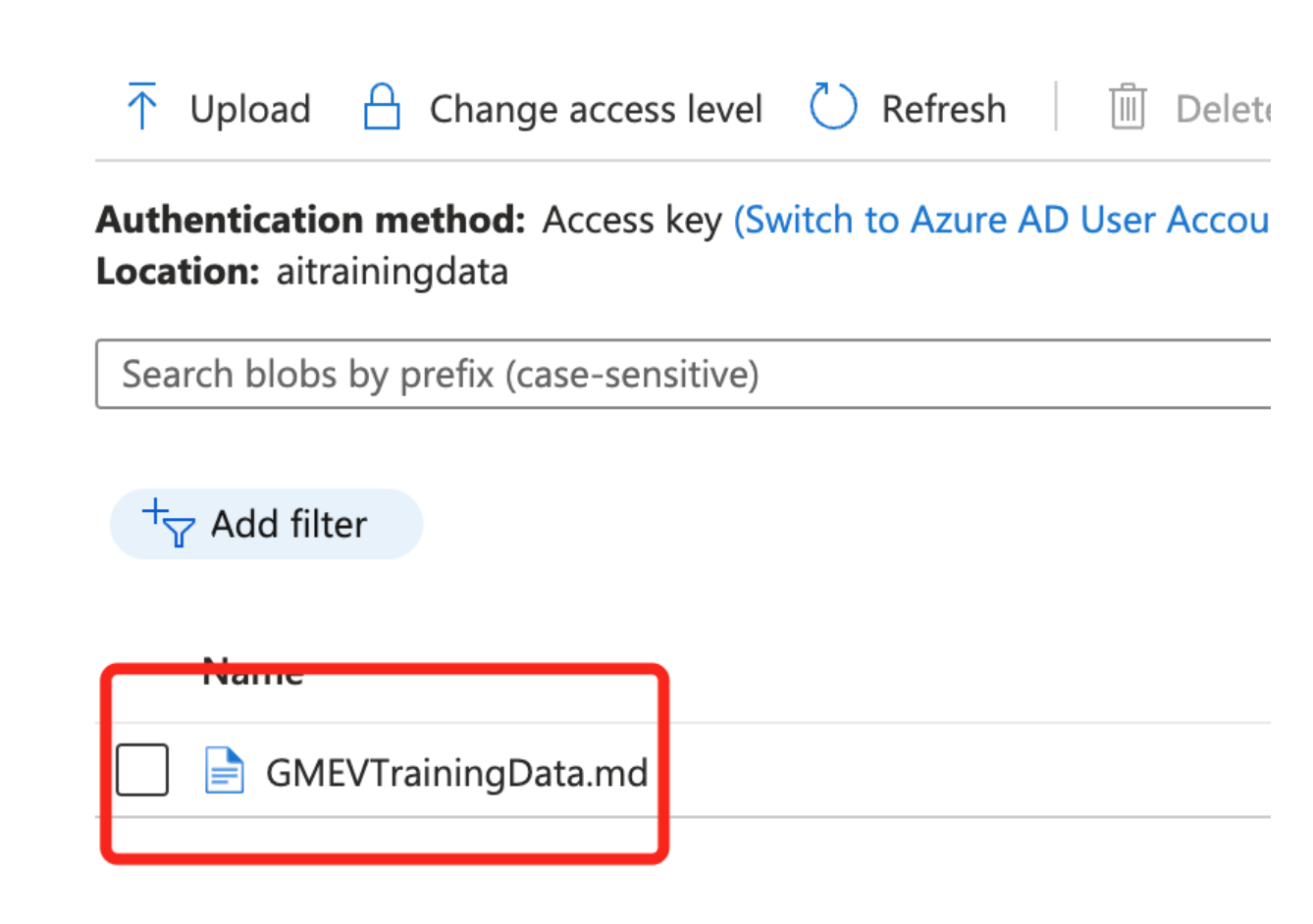Switch to Azure AD User Account link
This screenshot has width=1313, height=924.
pyautogui.click(x=1001, y=220)
